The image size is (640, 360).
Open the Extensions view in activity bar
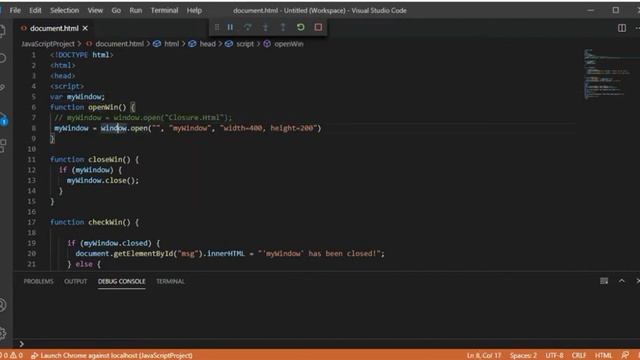pyautogui.click(x=3, y=145)
